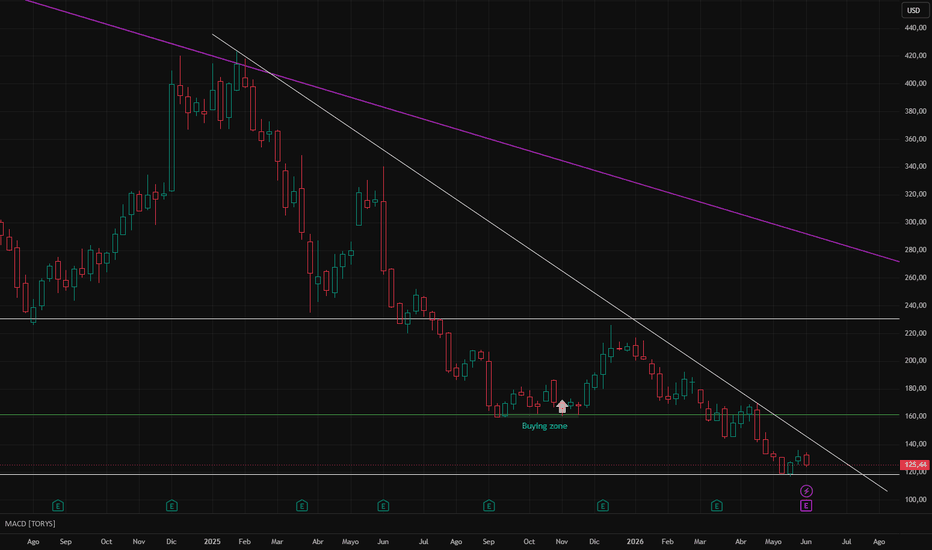Click the 140,00 price axis label

(915, 444)
